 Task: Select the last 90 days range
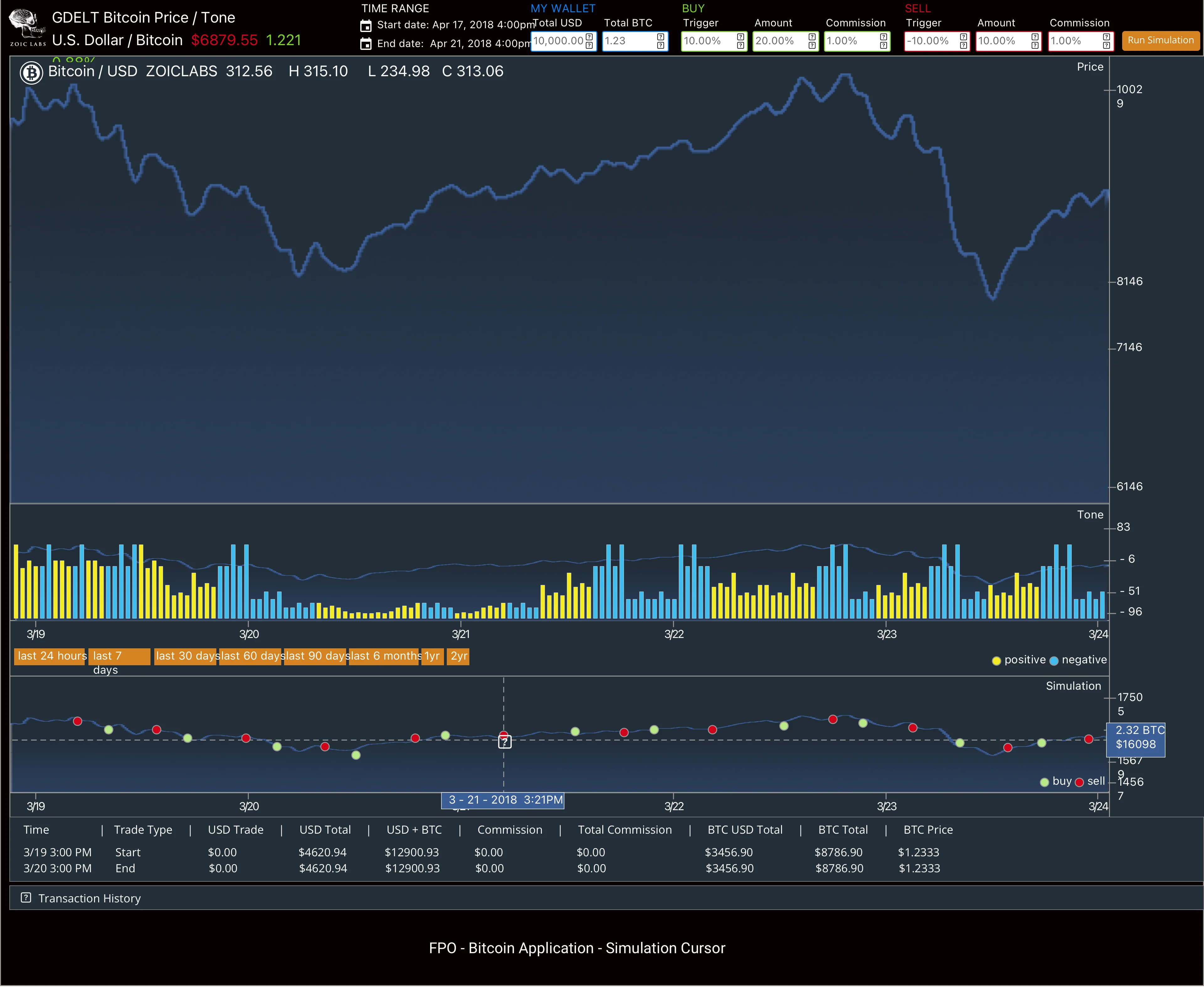pyautogui.click(x=315, y=656)
